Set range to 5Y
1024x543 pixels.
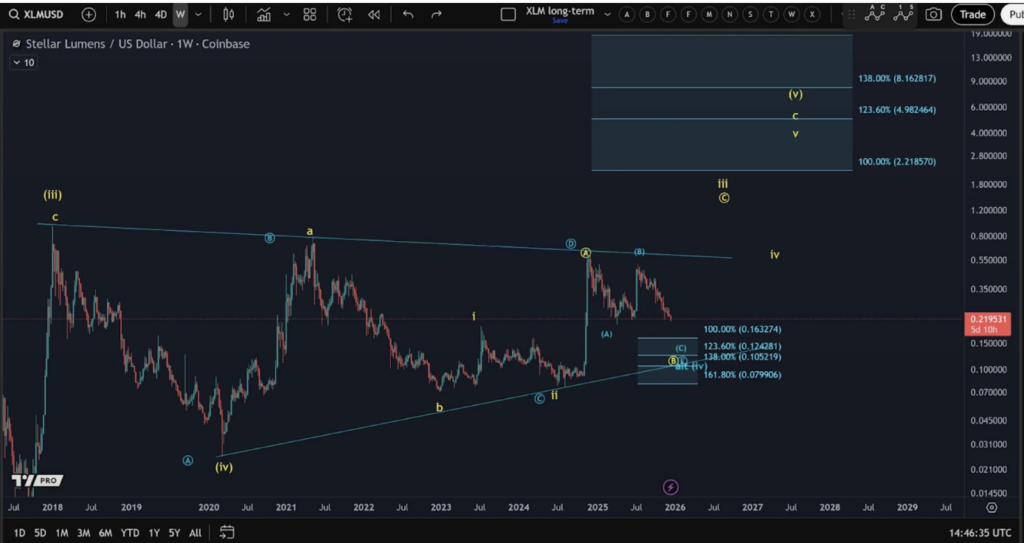point(174,533)
